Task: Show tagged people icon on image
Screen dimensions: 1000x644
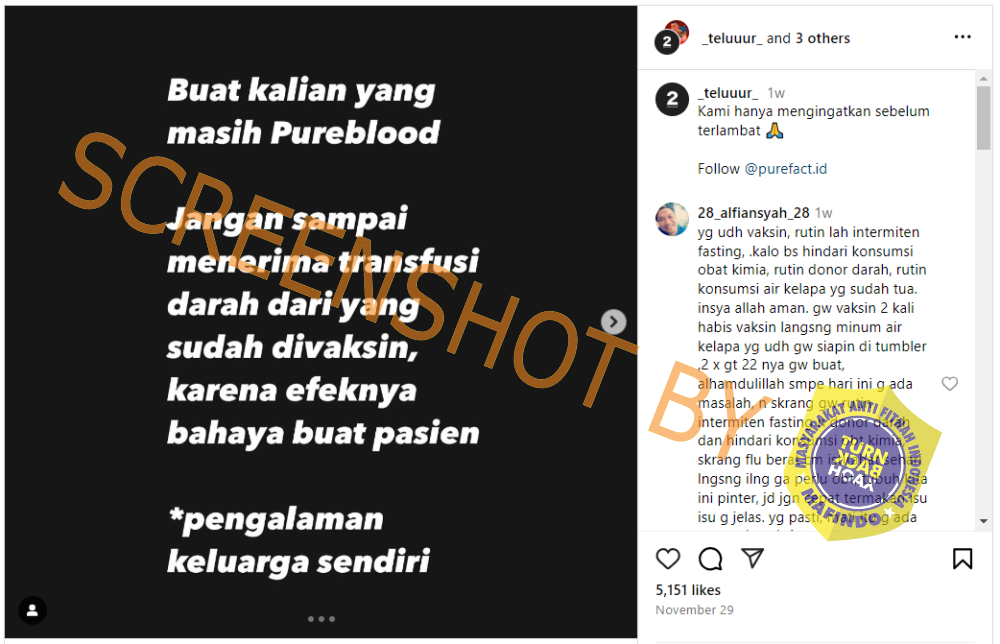Action: 33,610
